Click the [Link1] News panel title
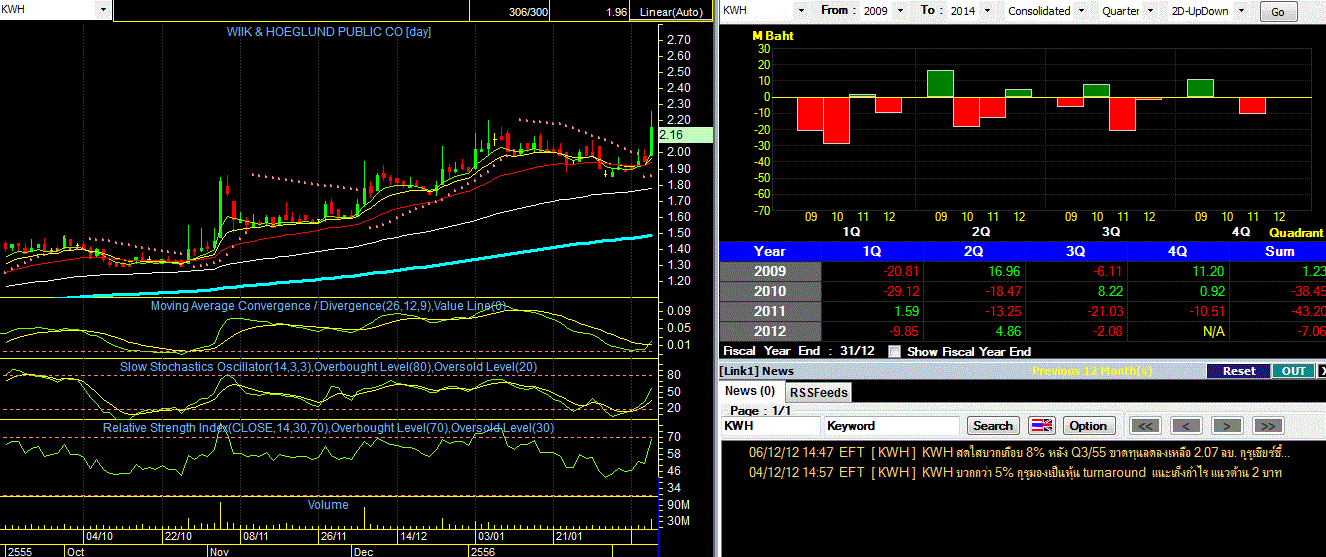This screenshot has height=557, width=1326. 757,371
